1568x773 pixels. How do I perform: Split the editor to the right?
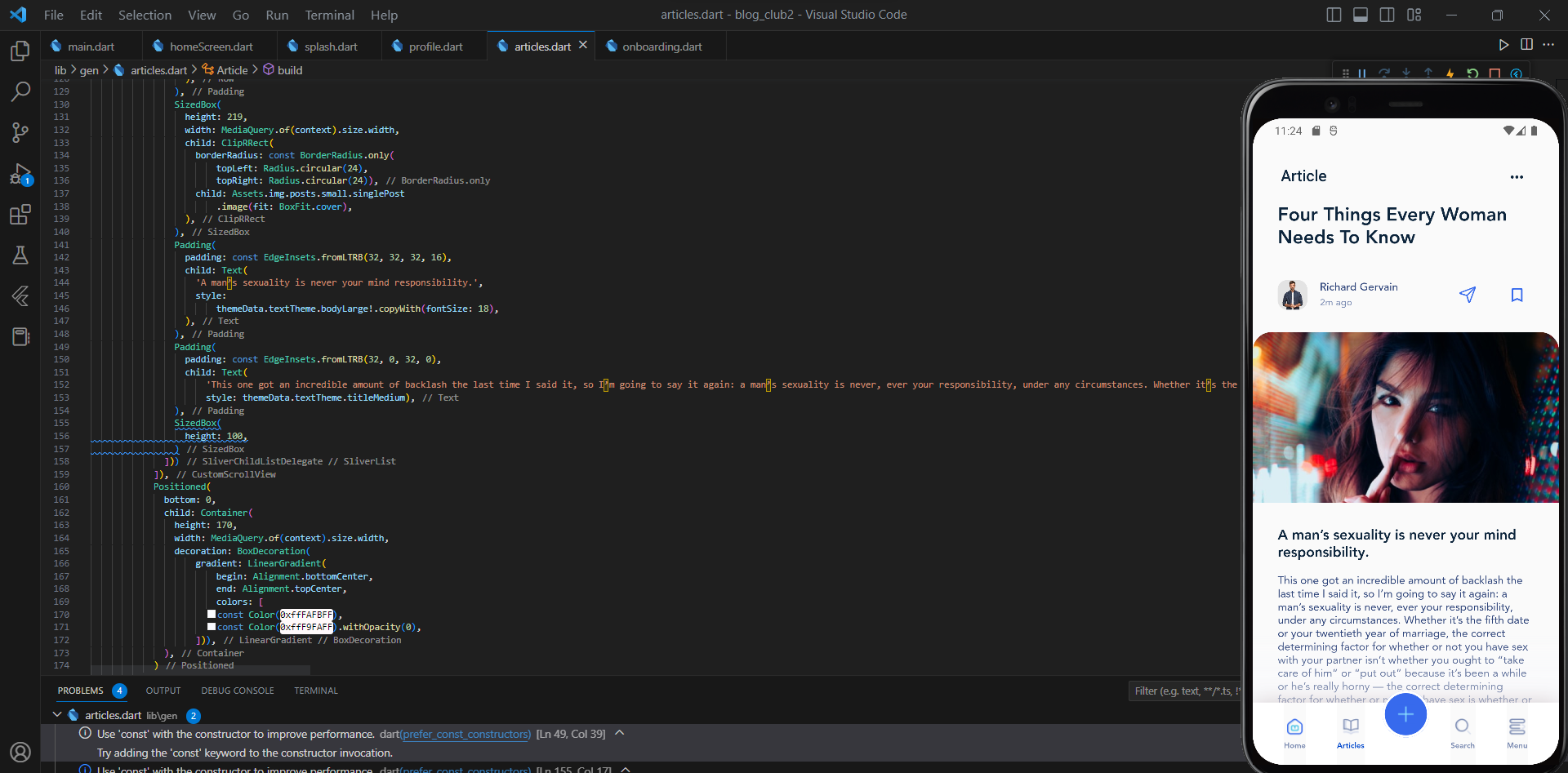pos(1526,45)
